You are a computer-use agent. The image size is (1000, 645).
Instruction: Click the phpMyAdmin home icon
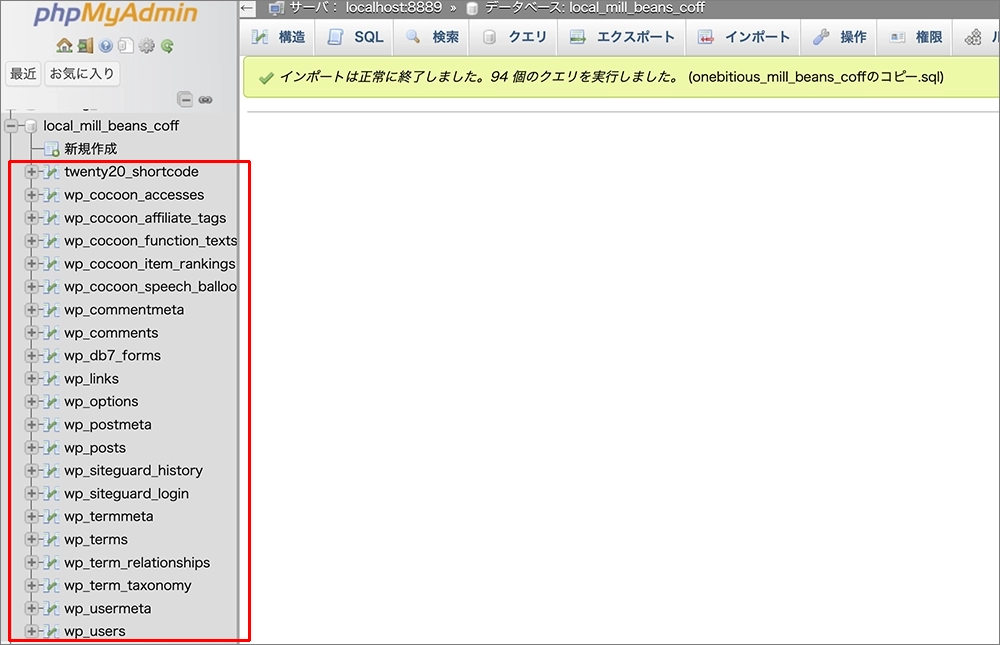click(64, 45)
